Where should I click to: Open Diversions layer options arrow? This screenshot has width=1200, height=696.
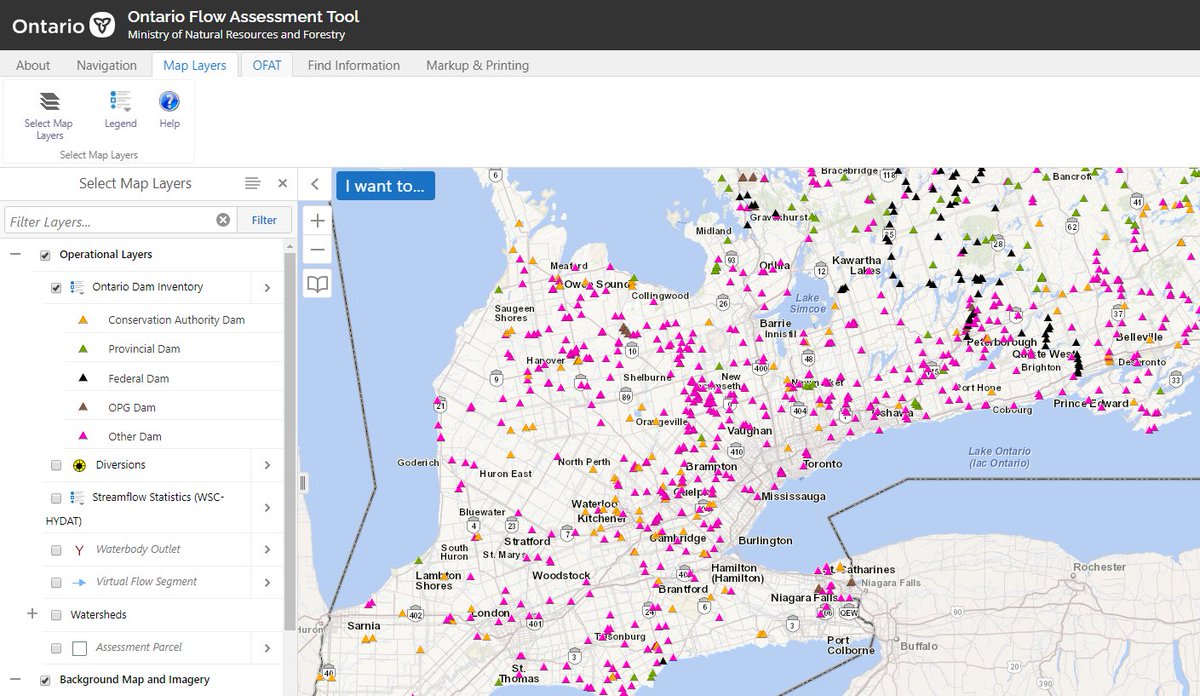[x=267, y=465]
